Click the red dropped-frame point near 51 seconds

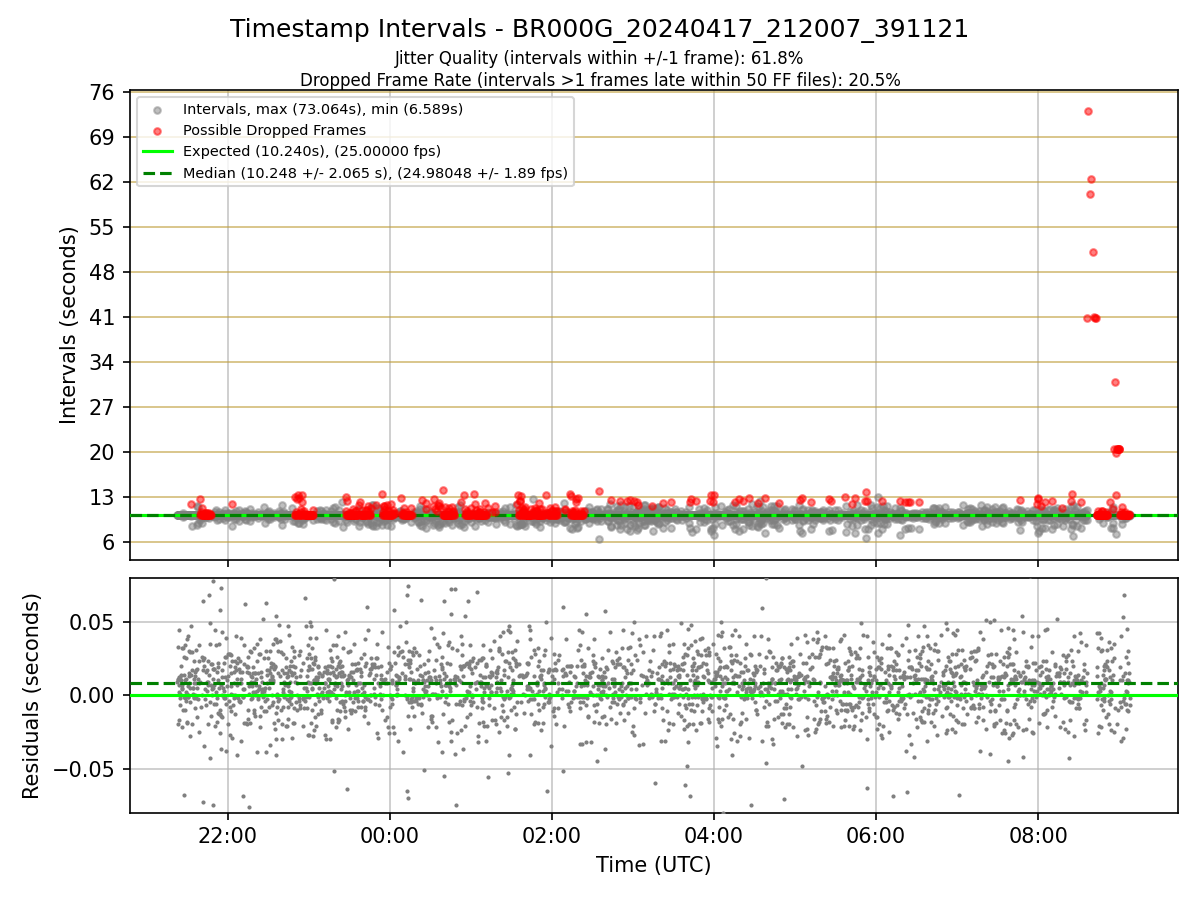pos(1093,252)
